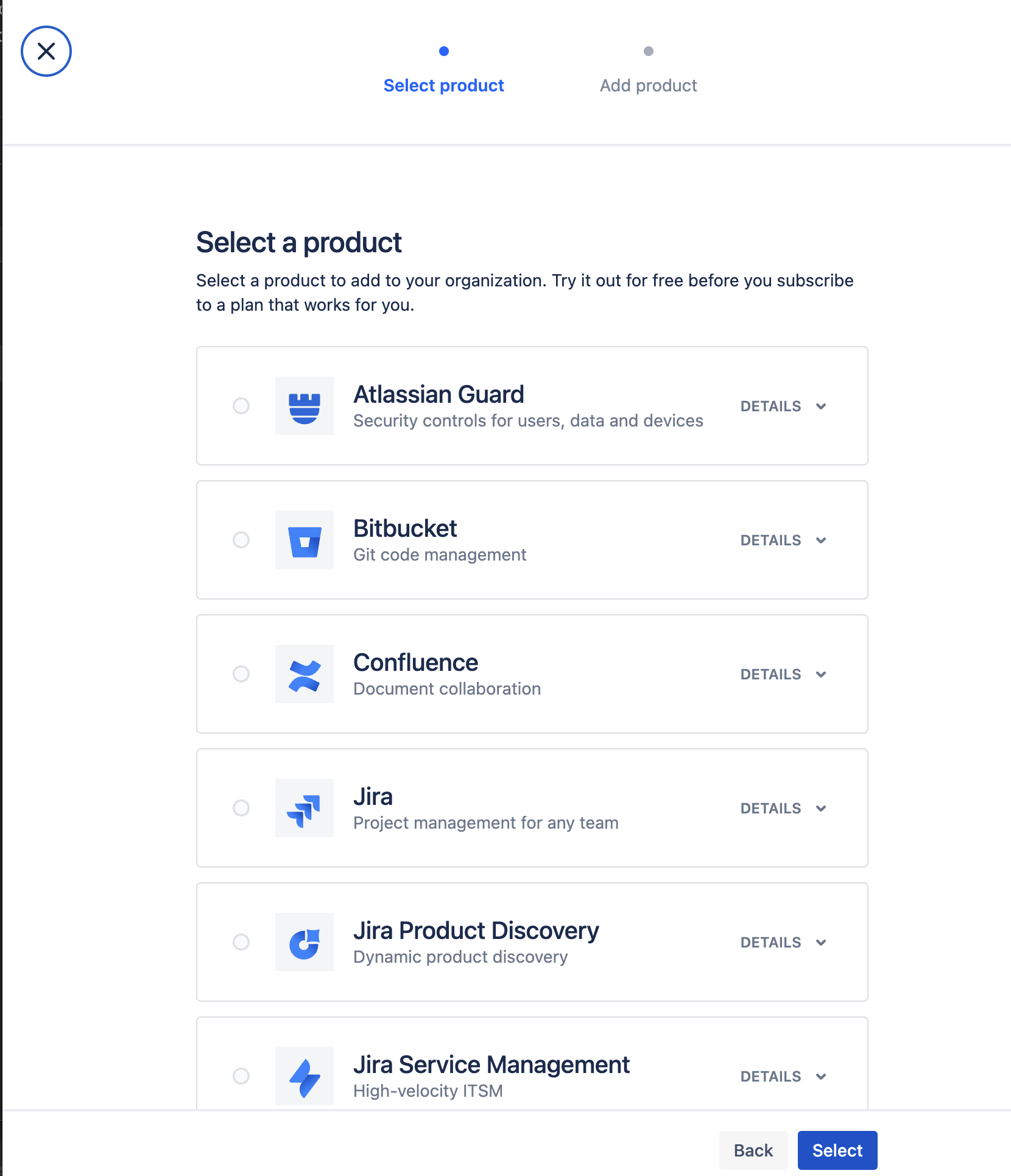The image size is (1011, 1176).
Task: Click the Jira logo icon
Action: [x=304, y=808]
